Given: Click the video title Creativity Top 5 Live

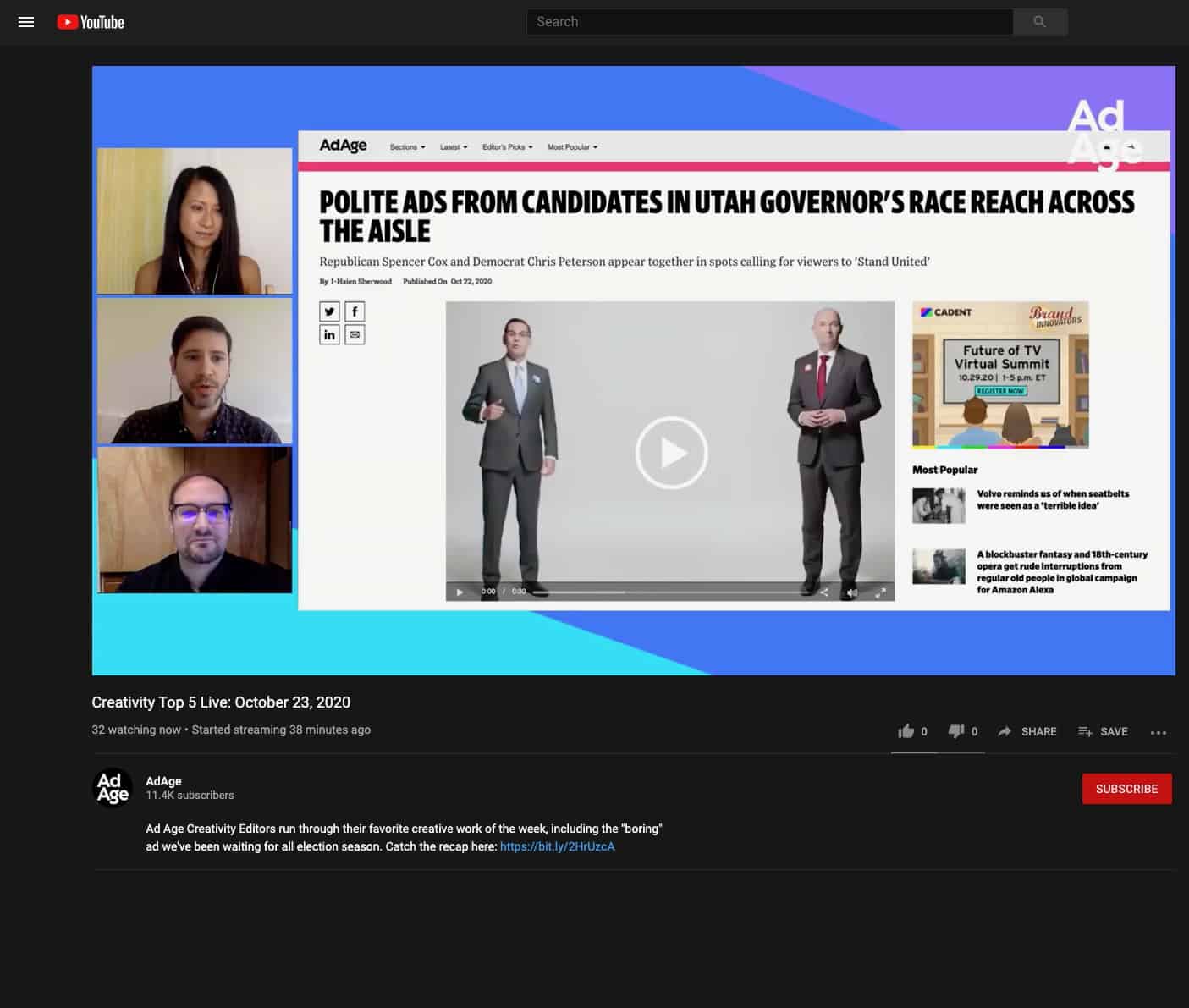Looking at the screenshot, I should tap(221, 702).
